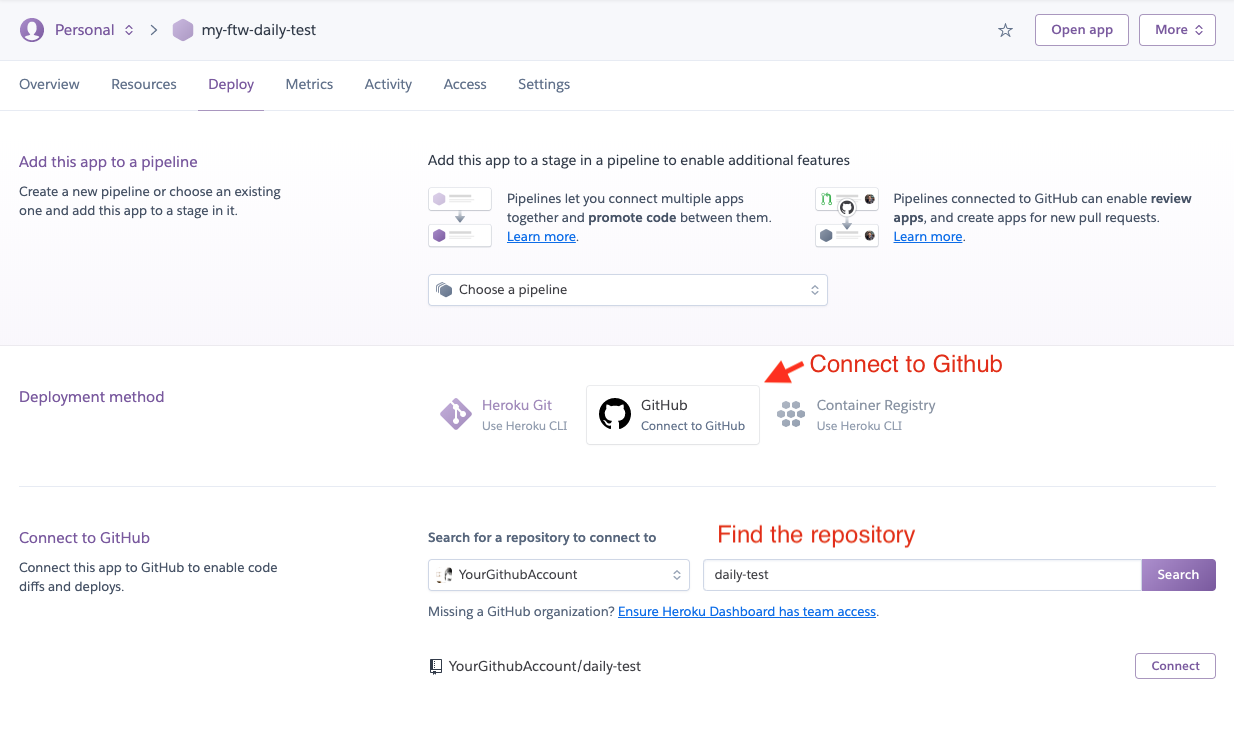The width and height of the screenshot is (1234, 732).
Task: Switch to the Metrics tab
Action: 309,84
